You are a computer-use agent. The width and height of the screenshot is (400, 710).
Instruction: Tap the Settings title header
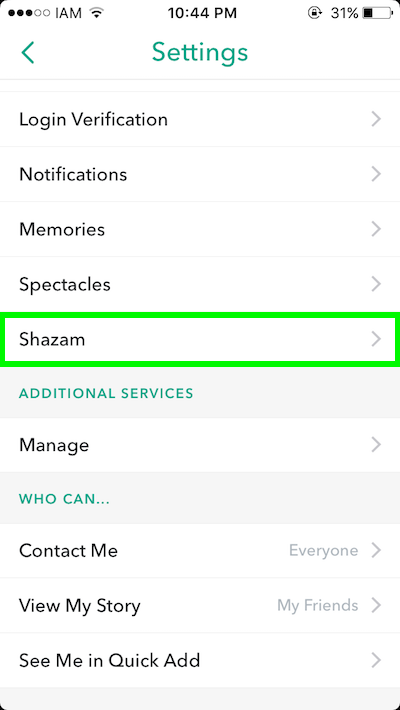[200, 53]
